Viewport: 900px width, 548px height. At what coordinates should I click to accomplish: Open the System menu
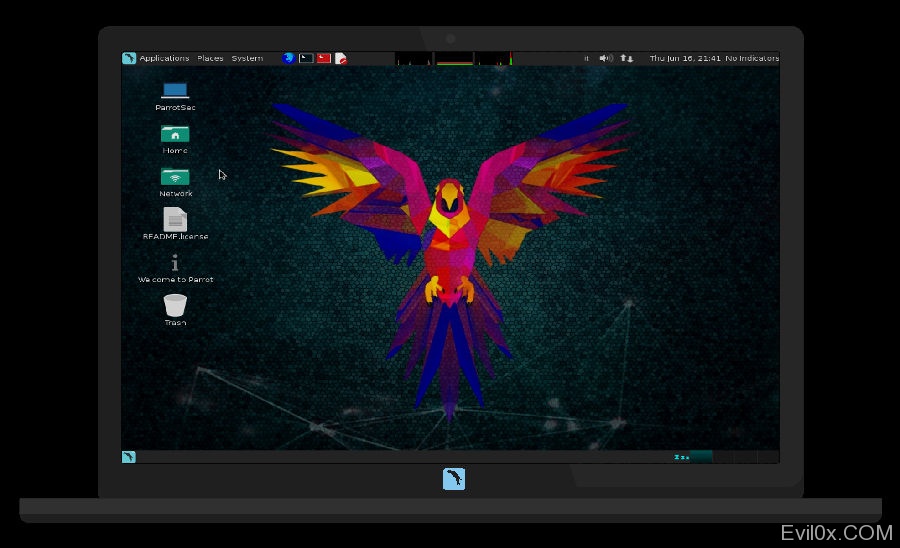pyautogui.click(x=247, y=58)
